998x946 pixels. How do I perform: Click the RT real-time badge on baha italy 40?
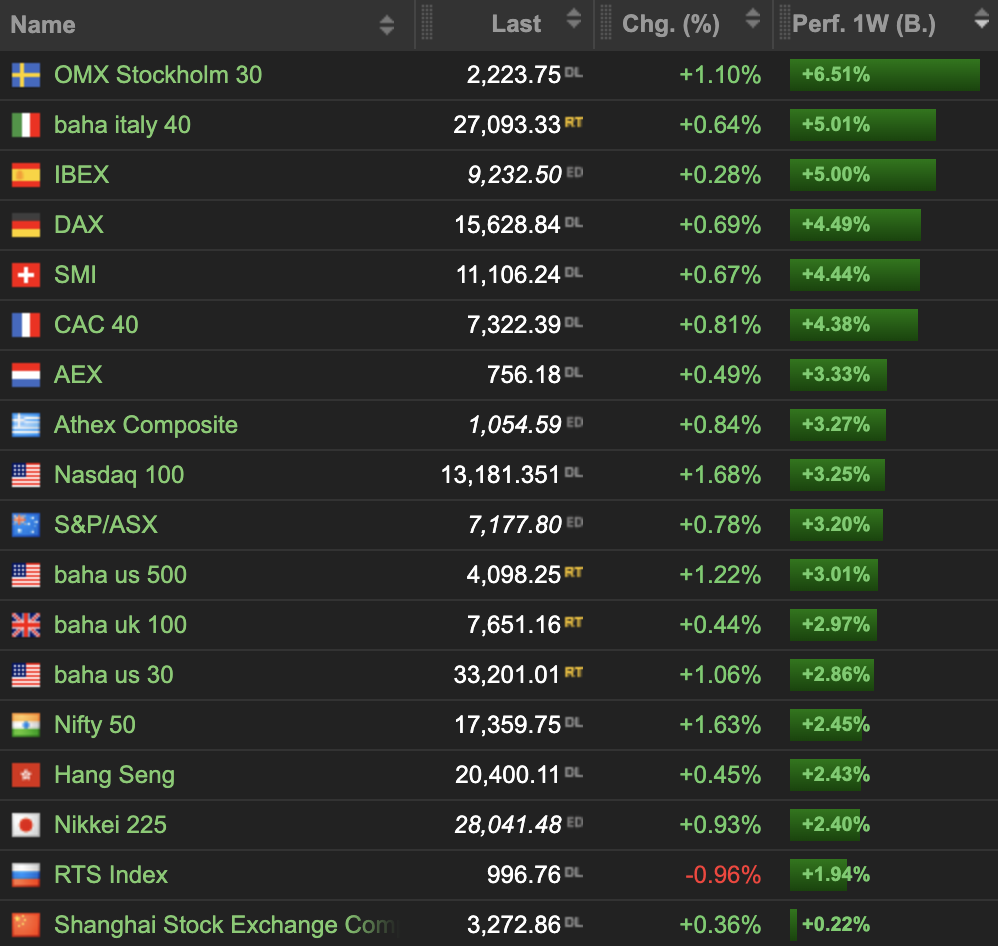point(573,122)
